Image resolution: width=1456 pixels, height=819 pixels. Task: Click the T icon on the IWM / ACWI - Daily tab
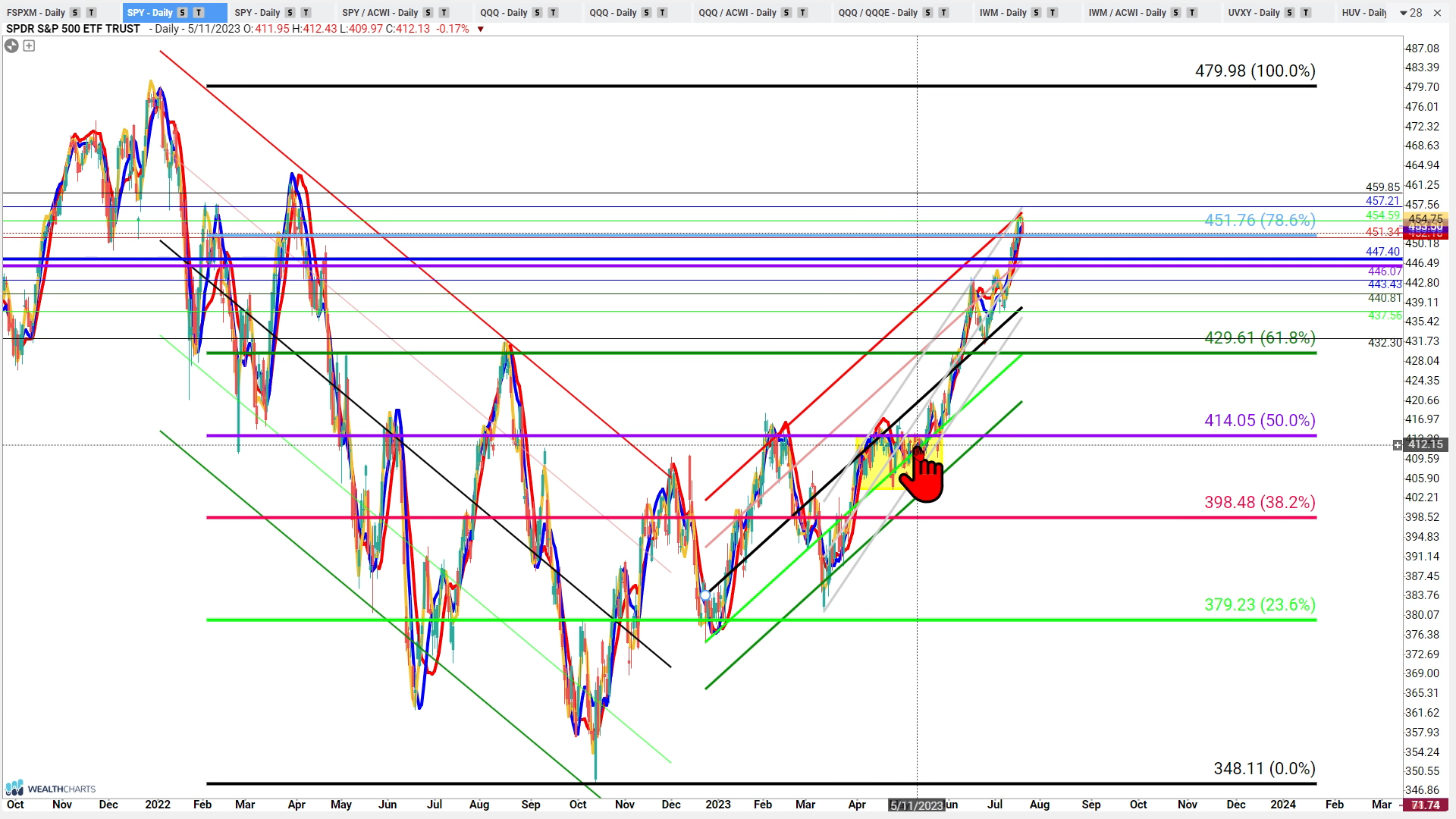click(1192, 13)
